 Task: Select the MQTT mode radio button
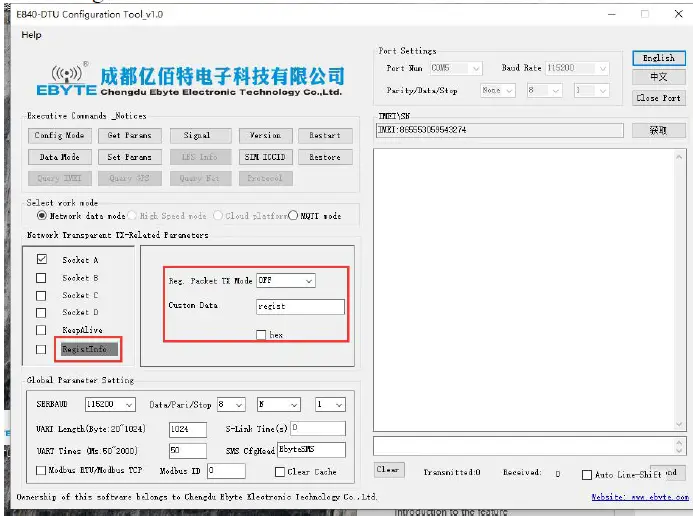(293, 216)
